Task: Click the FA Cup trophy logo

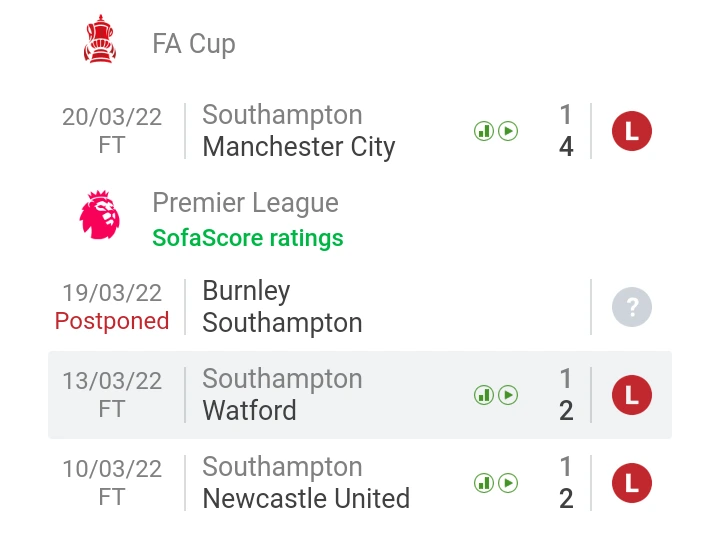Action: point(100,39)
